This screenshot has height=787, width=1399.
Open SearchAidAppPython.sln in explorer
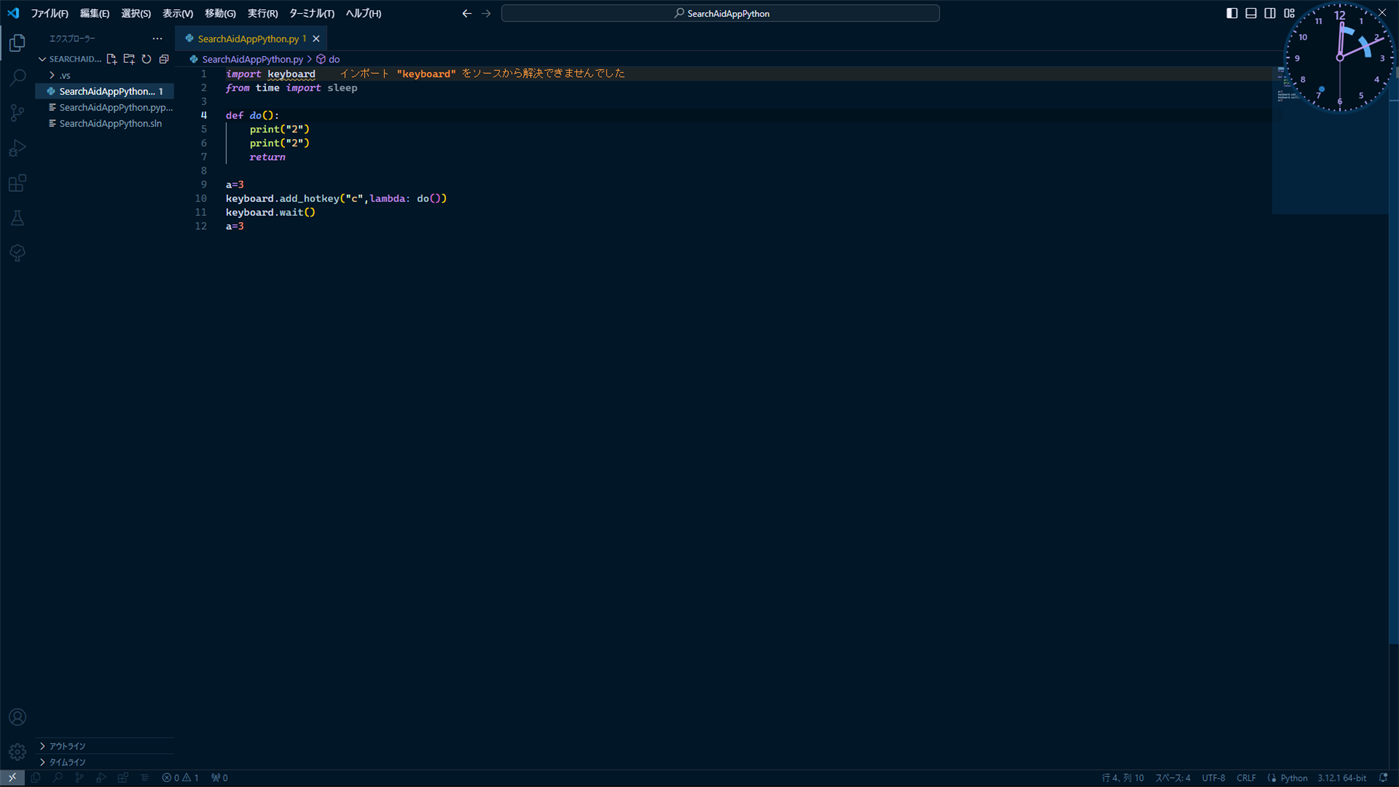pyautogui.click(x=104, y=123)
